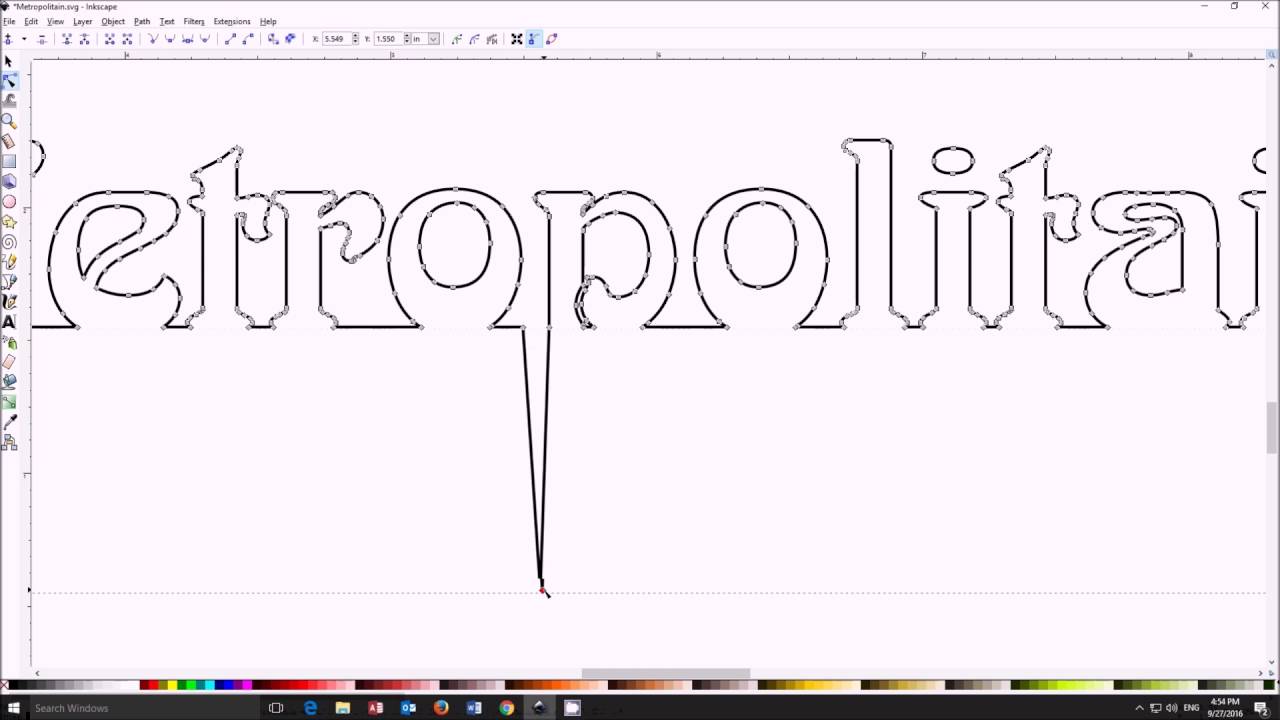The height and width of the screenshot is (720, 1280).
Task: Select the Selector arrow tool
Action: click(x=9, y=61)
